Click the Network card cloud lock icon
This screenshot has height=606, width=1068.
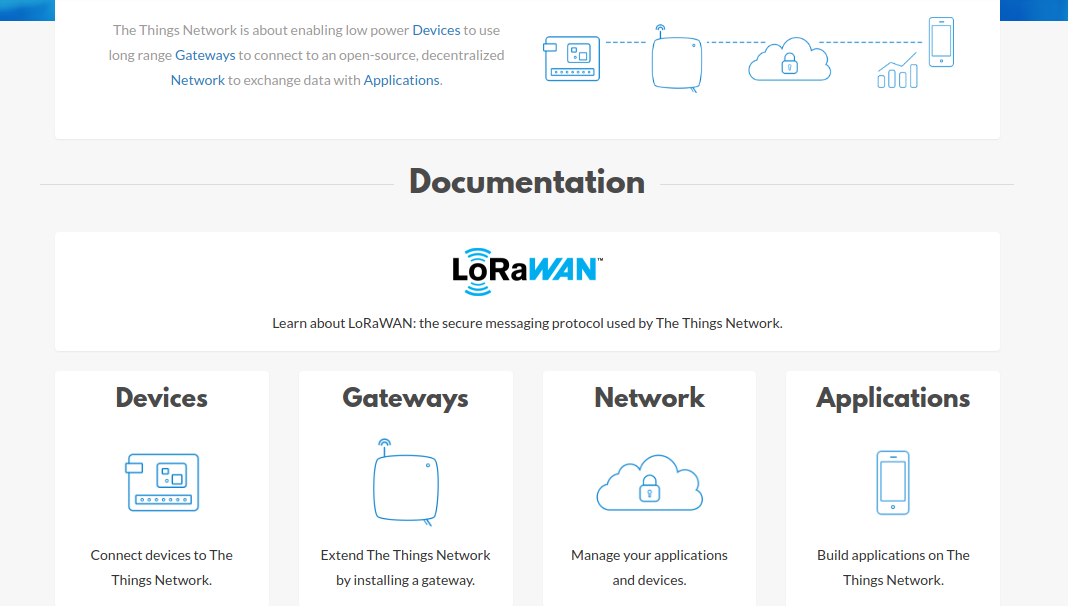point(650,483)
